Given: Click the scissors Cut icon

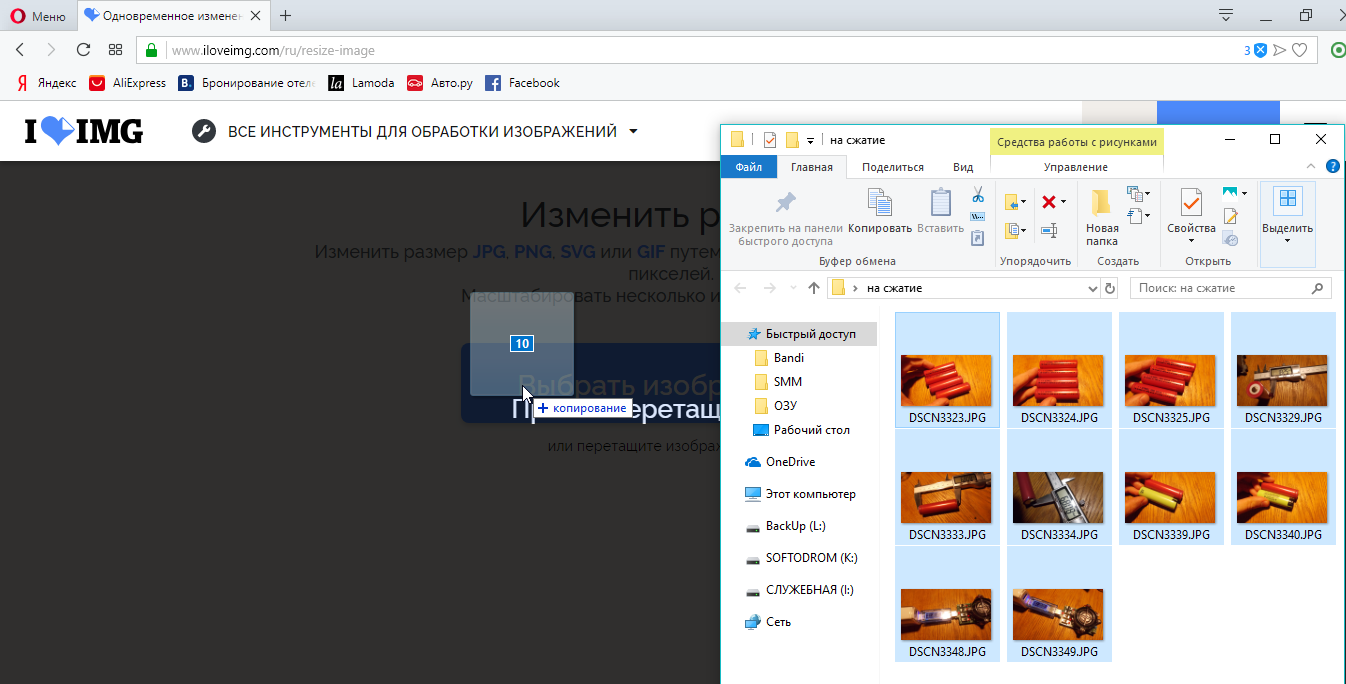Looking at the screenshot, I should pos(978,194).
